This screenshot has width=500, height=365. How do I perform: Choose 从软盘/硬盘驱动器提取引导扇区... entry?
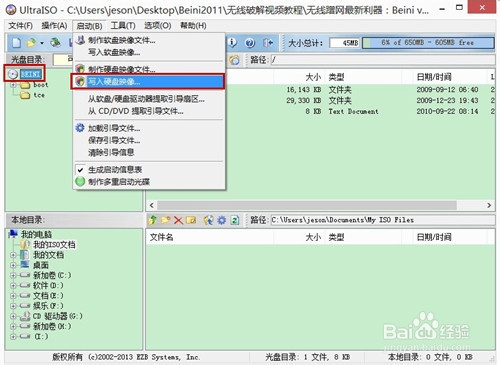[148, 99]
